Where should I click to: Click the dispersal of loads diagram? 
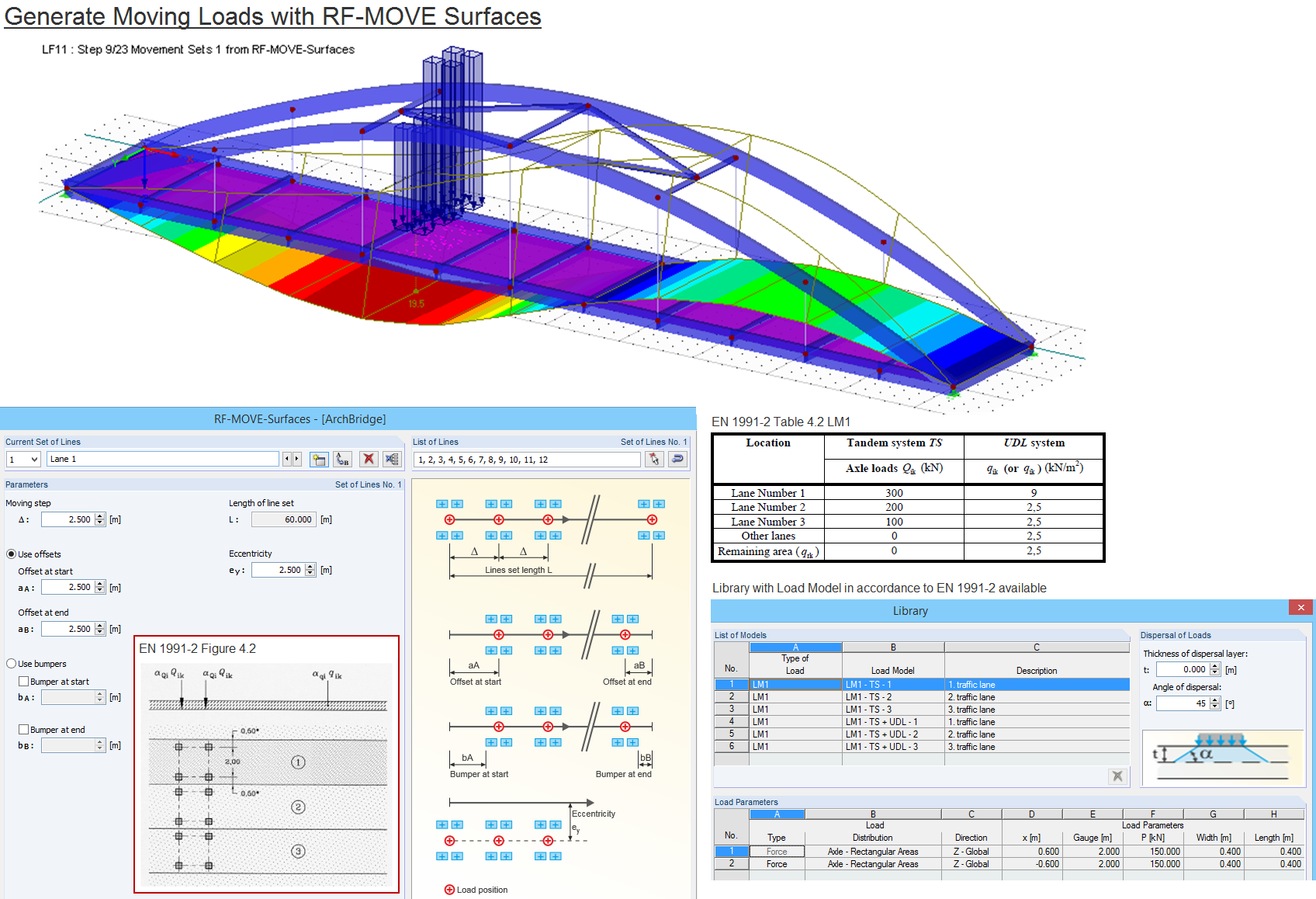(1223, 757)
